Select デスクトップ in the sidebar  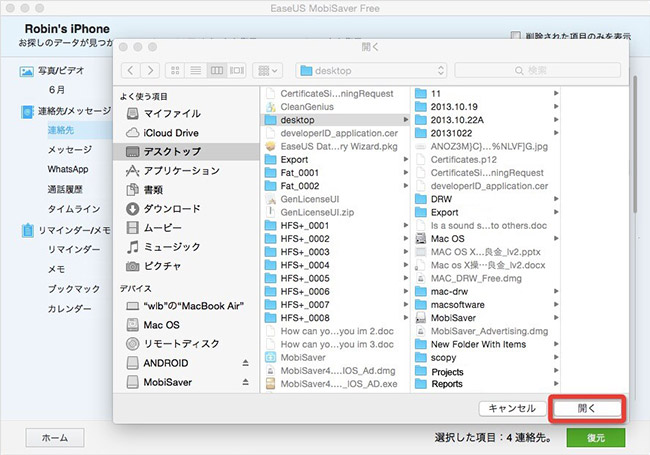(186, 152)
